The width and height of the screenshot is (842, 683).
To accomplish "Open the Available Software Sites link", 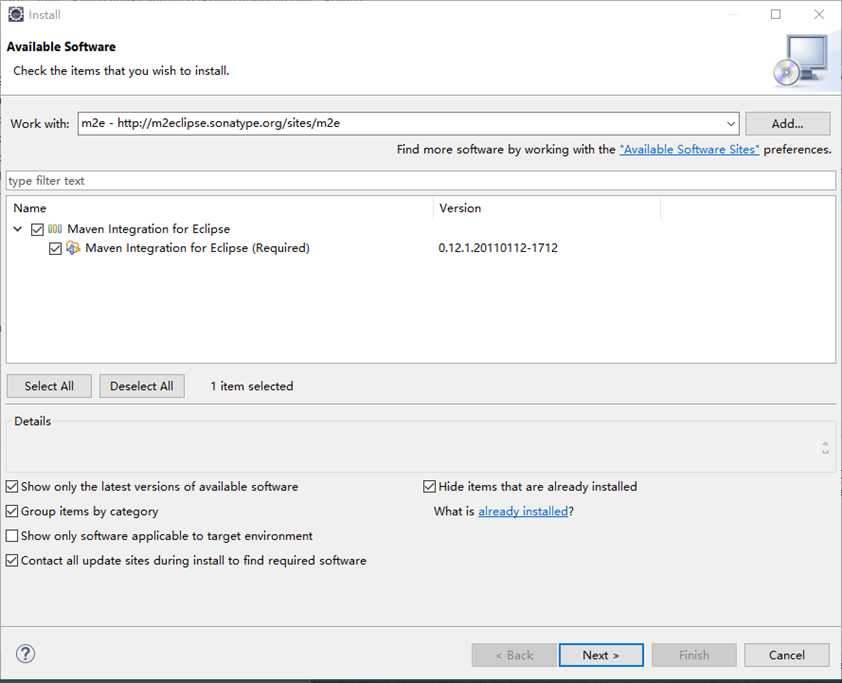I will [689, 150].
